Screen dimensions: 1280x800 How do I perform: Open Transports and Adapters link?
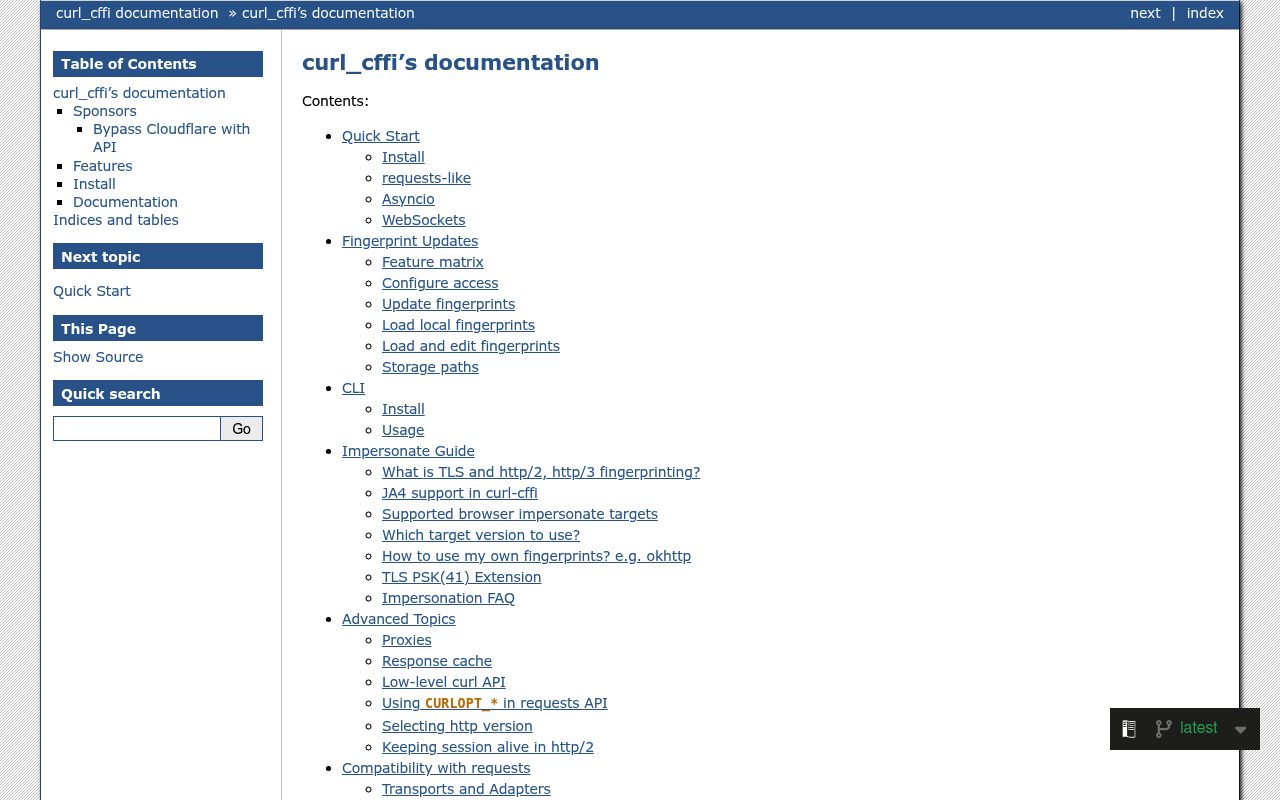pos(466,789)
